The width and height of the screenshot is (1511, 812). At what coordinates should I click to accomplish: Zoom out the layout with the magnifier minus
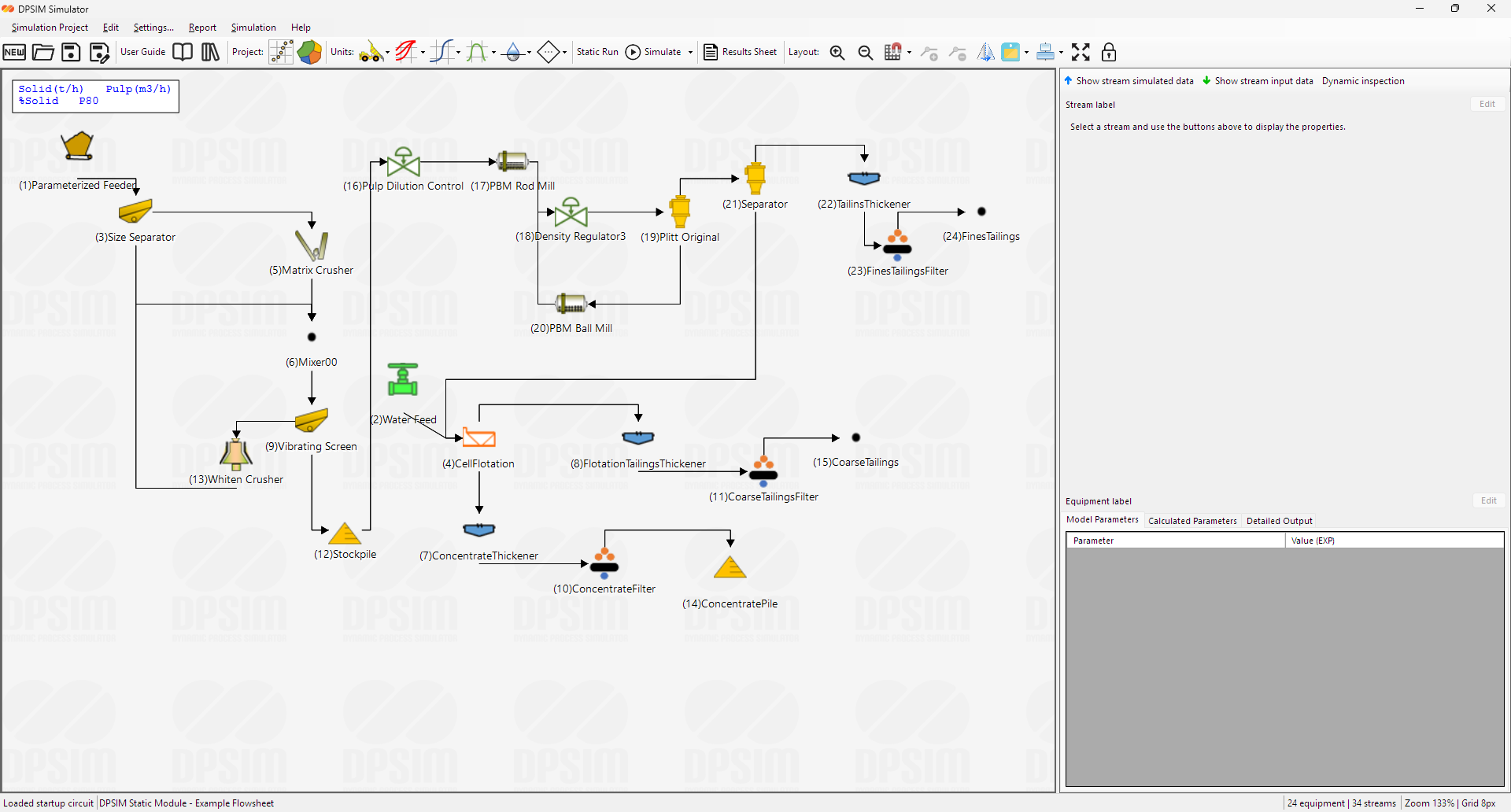click(x=865, y=53)
